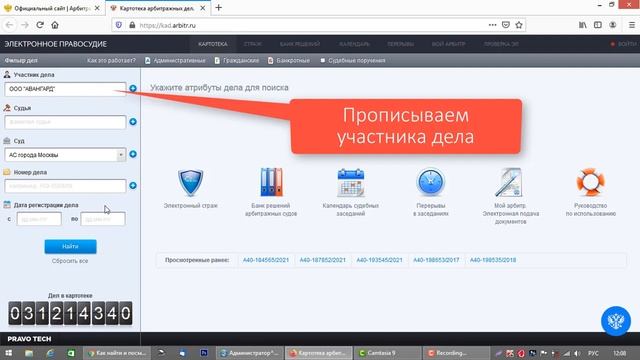
Task: Click the Pocket save icon in address bar
Action: point(506,25)
